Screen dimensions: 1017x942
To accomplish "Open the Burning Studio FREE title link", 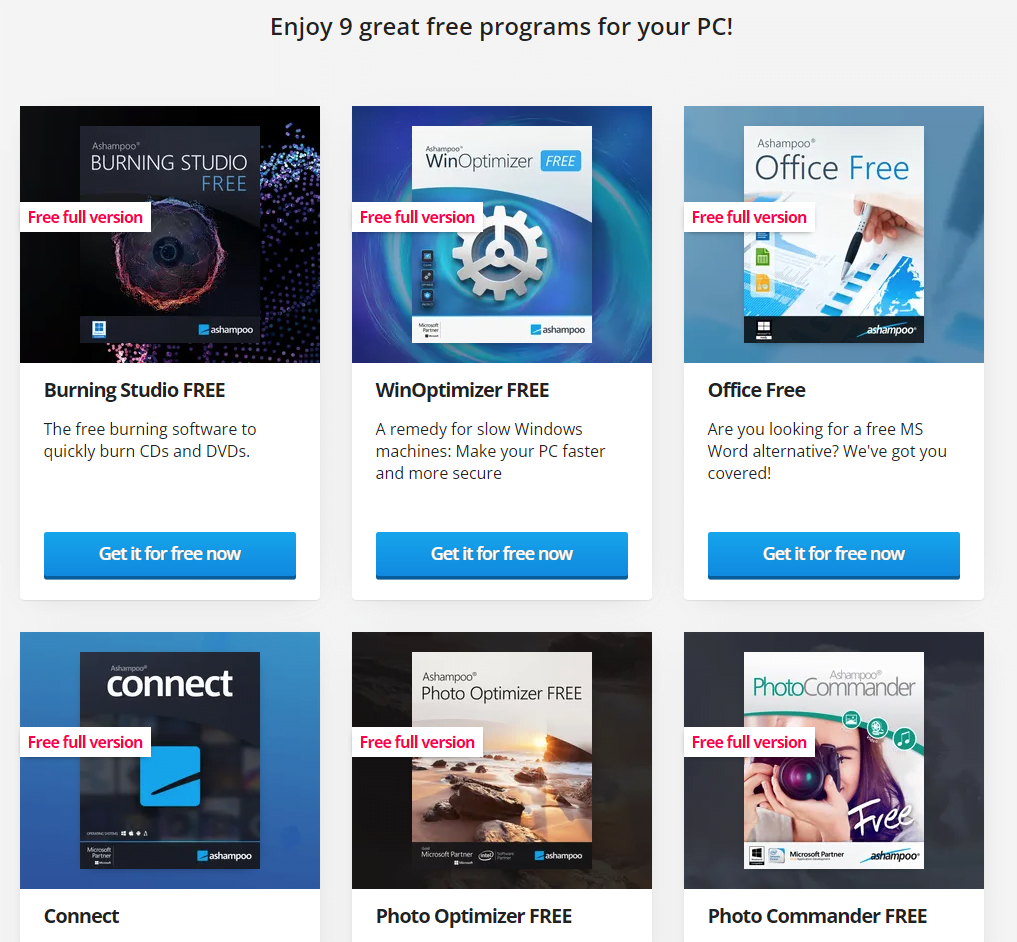I will pyautogui.click(x=134, y=391).
